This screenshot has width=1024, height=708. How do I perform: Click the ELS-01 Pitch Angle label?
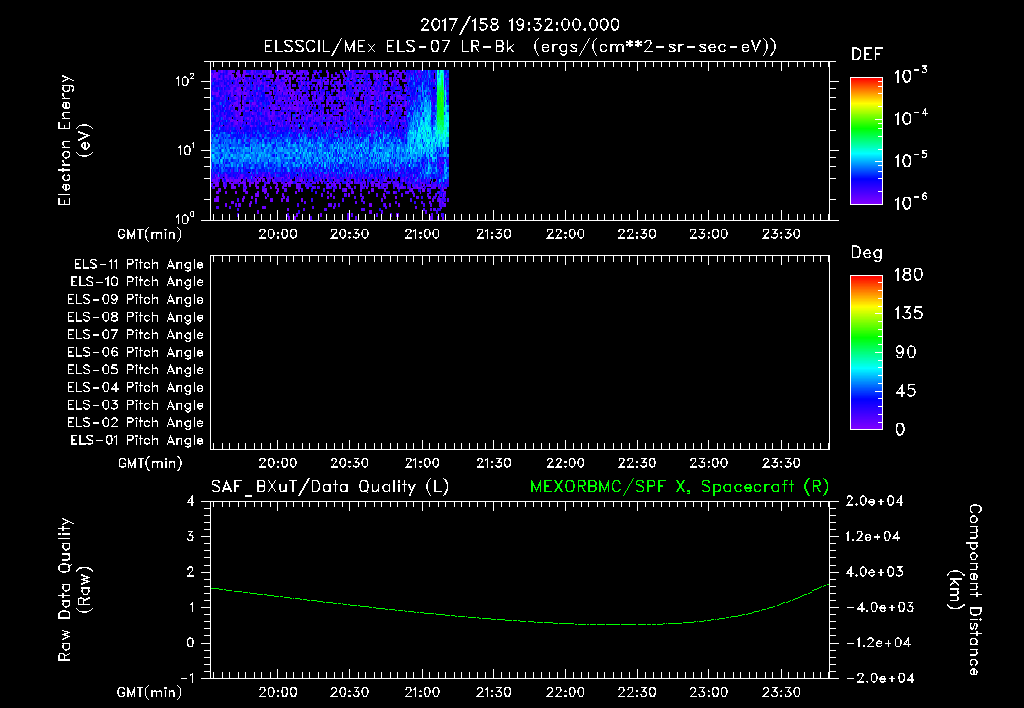tap(137, 440)
